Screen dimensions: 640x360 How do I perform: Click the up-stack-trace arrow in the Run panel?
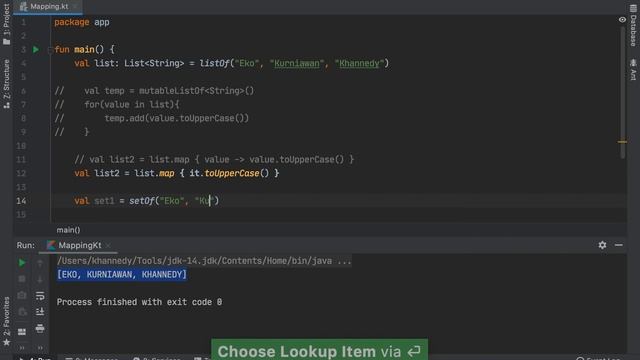40,264
